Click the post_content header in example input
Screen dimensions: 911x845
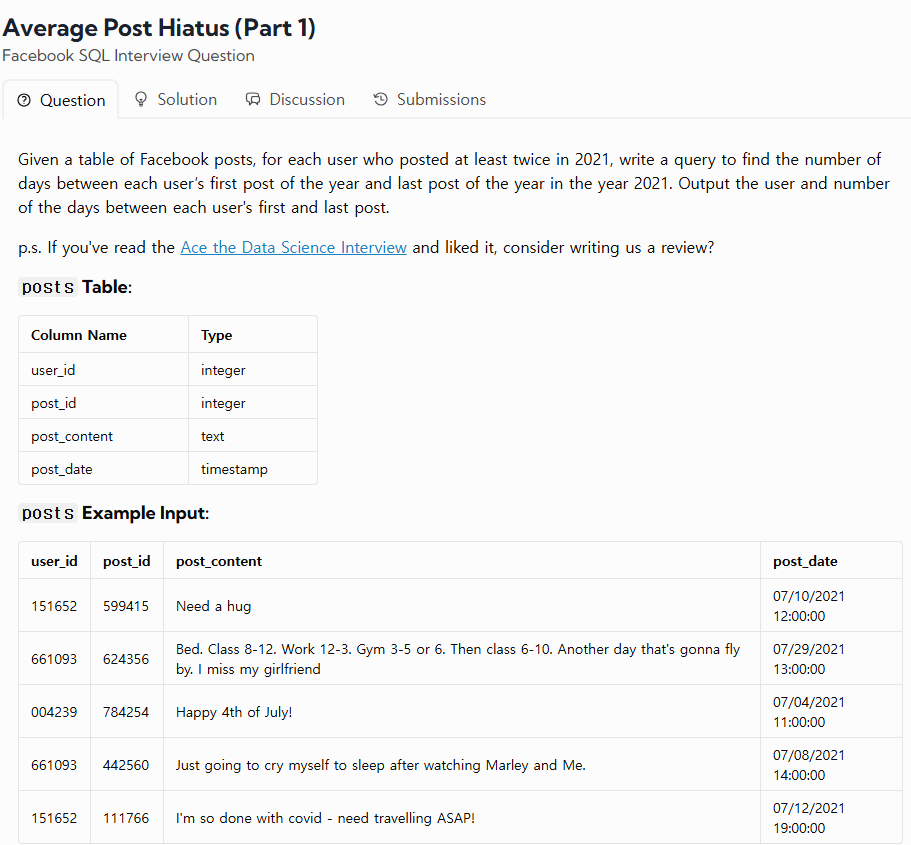coord(462,561)
